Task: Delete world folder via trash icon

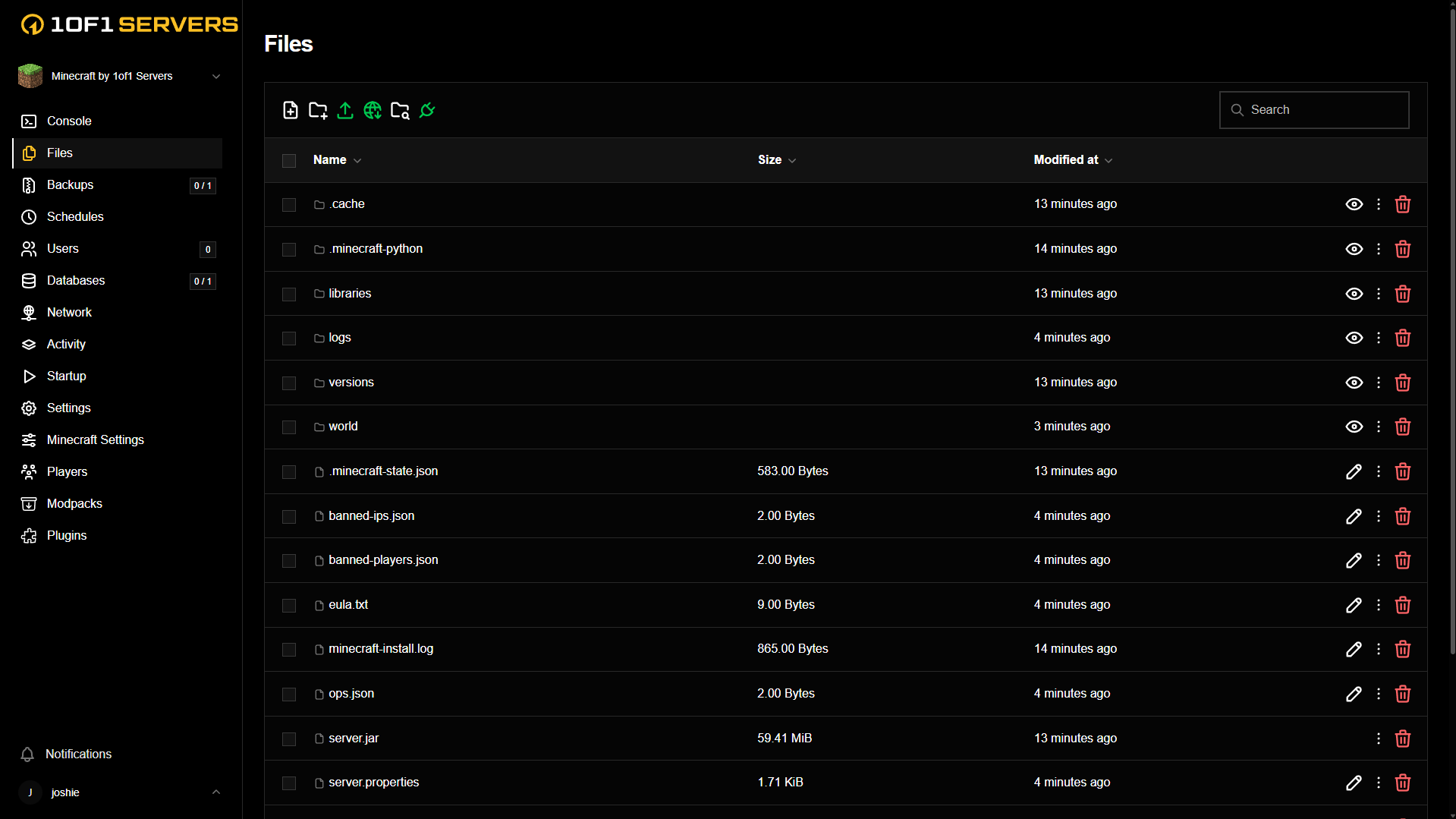Action: pos(1403,427)
